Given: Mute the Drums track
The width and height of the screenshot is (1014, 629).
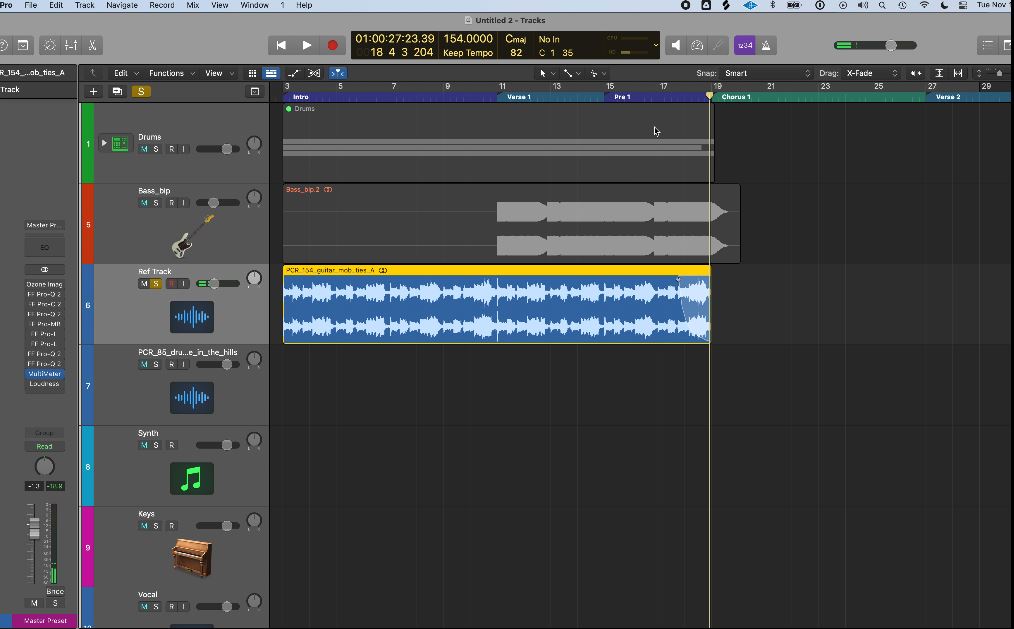Looking at the screenshot, I should 144,149.
